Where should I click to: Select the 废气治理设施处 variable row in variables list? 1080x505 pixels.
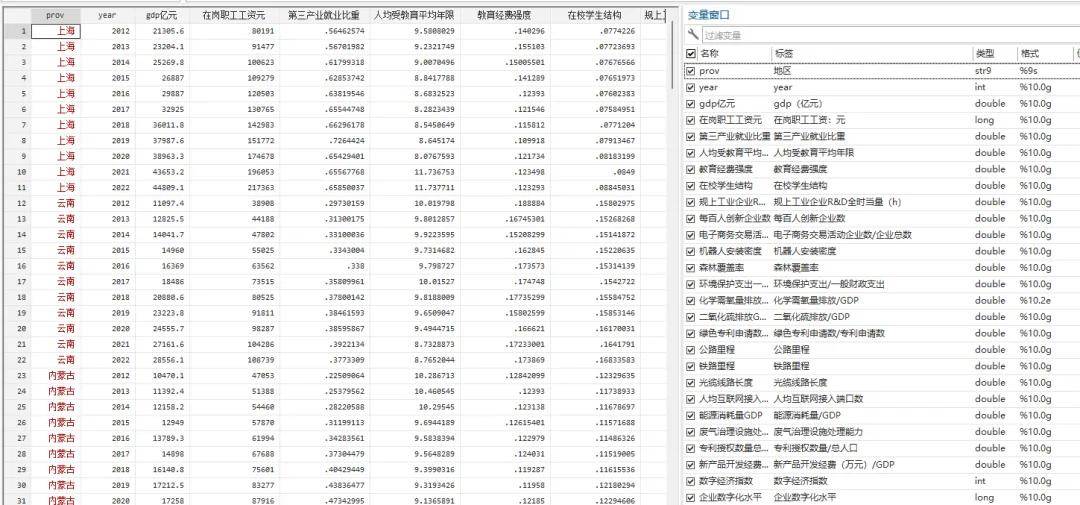pyautogui.click(x=882, y=432)
